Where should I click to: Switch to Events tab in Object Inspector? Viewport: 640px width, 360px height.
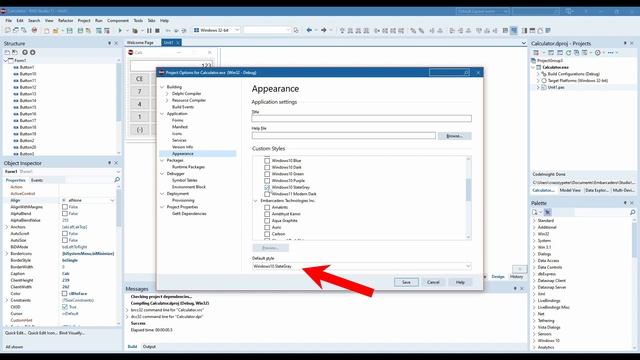click(37, 180)
